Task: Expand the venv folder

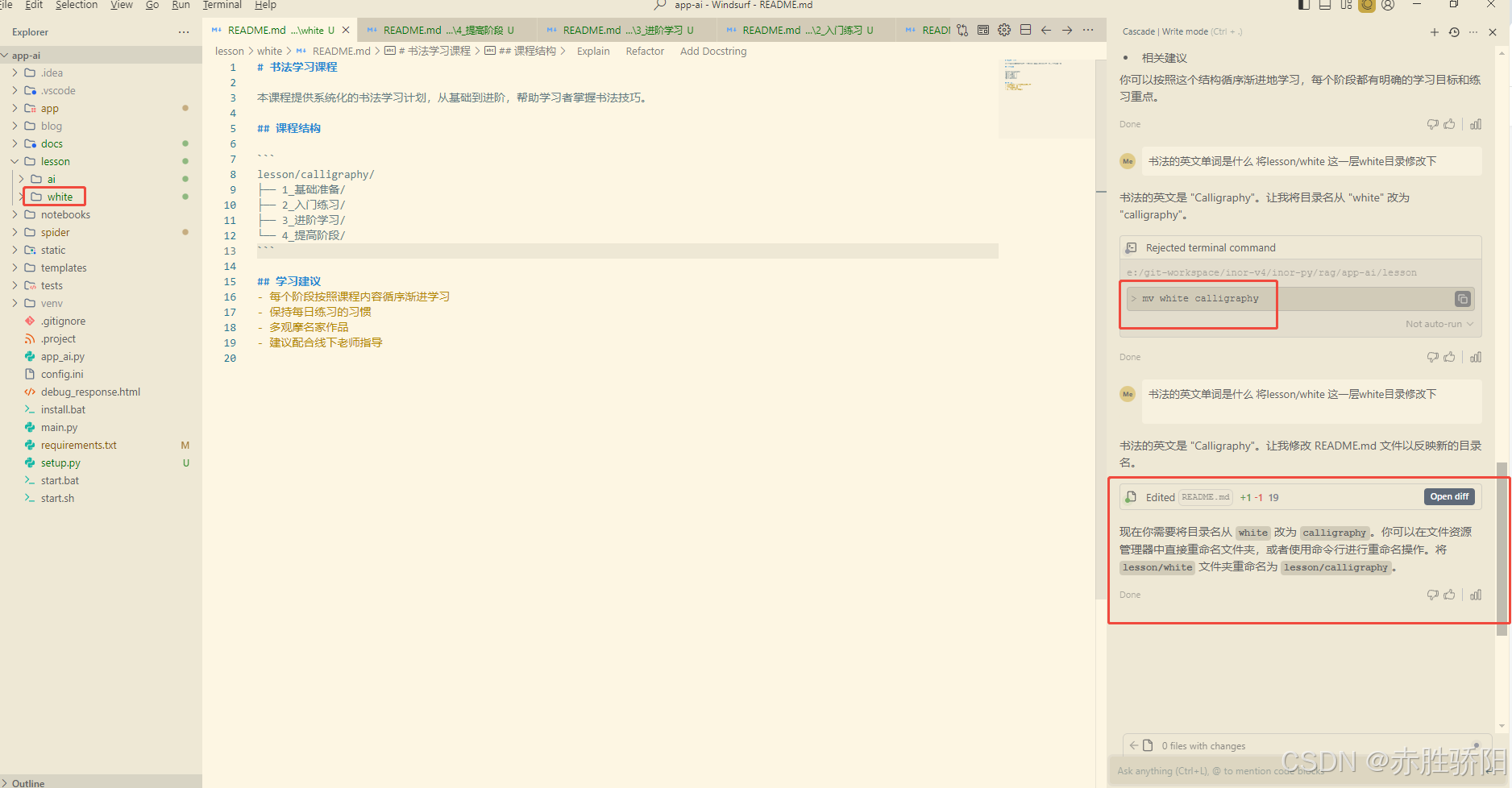Action: click(15, 303)
